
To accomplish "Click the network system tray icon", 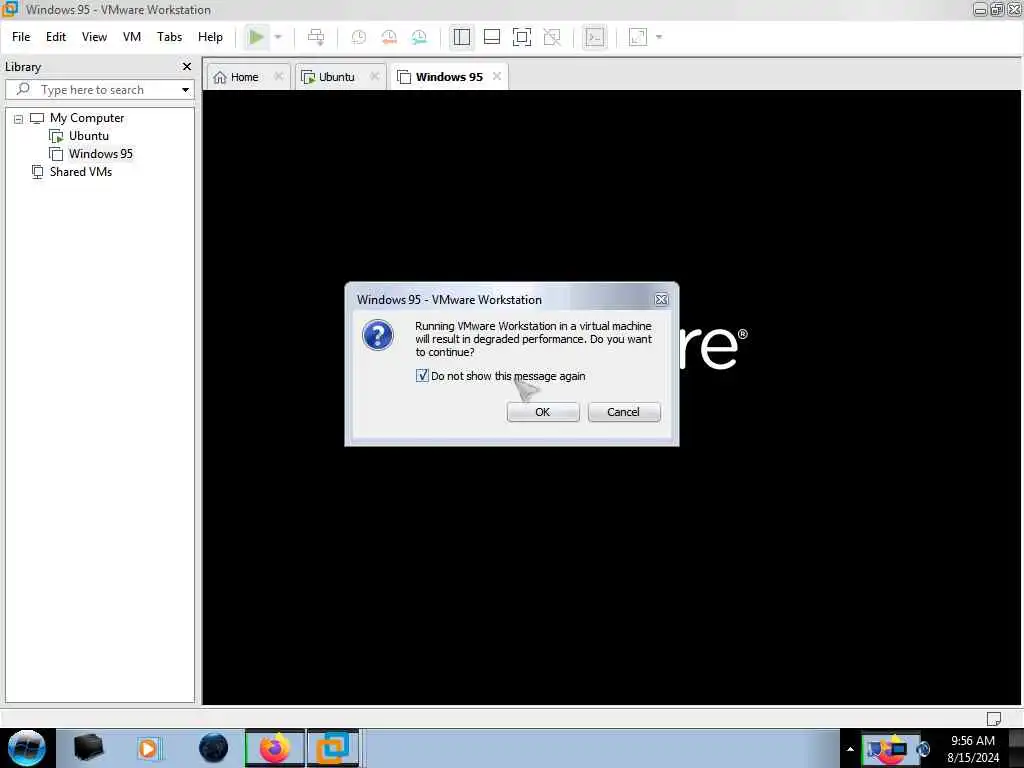I will click(x=899, y=749).
